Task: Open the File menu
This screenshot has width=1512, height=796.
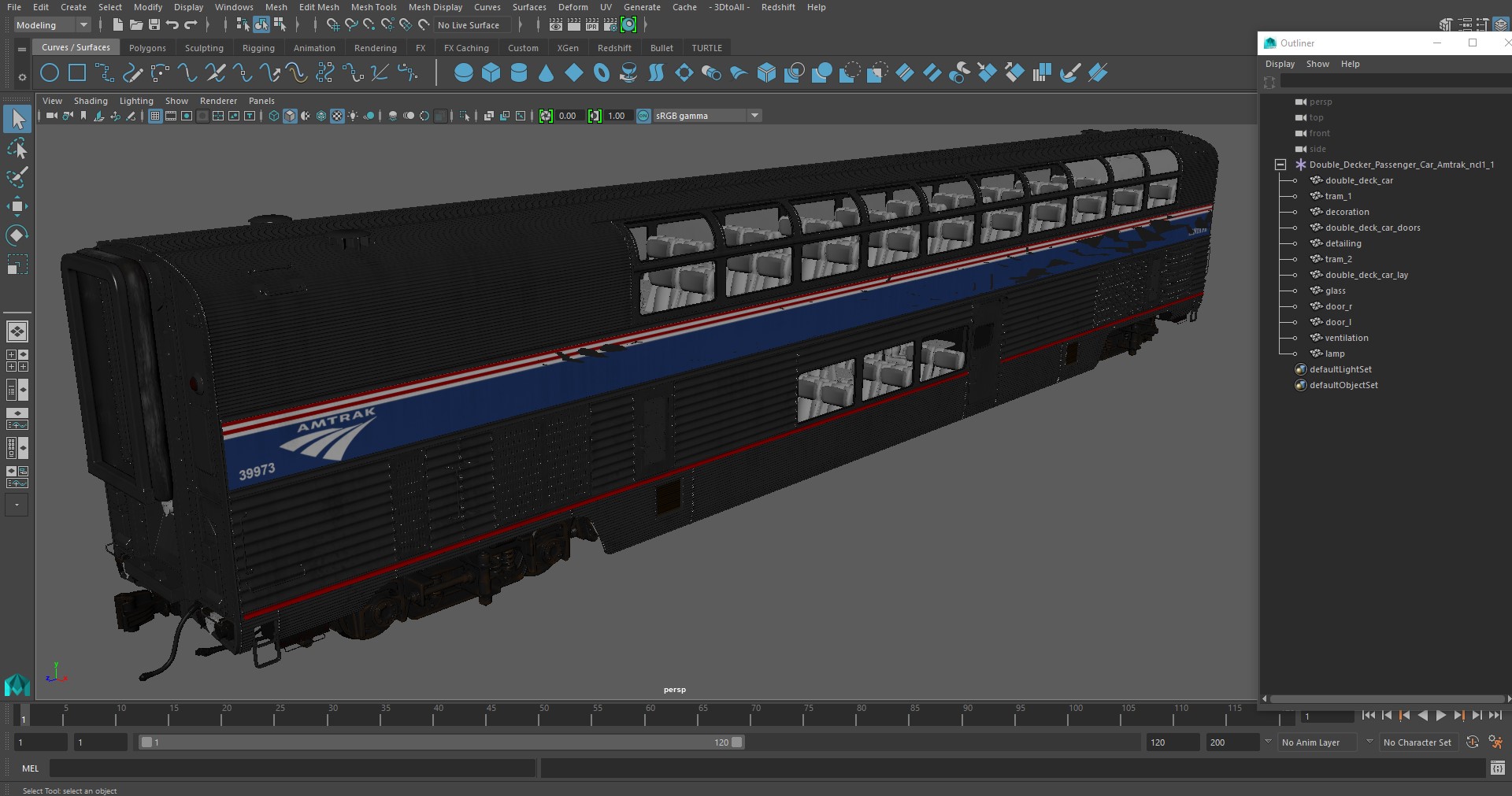Action: [14, 7]
